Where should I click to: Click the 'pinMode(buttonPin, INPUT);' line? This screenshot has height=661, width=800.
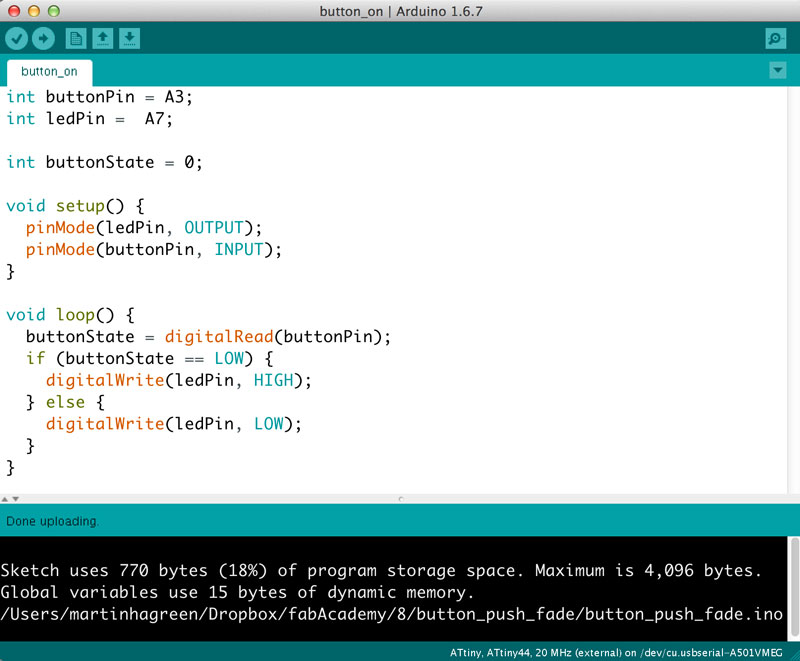[x=154, y=249]
